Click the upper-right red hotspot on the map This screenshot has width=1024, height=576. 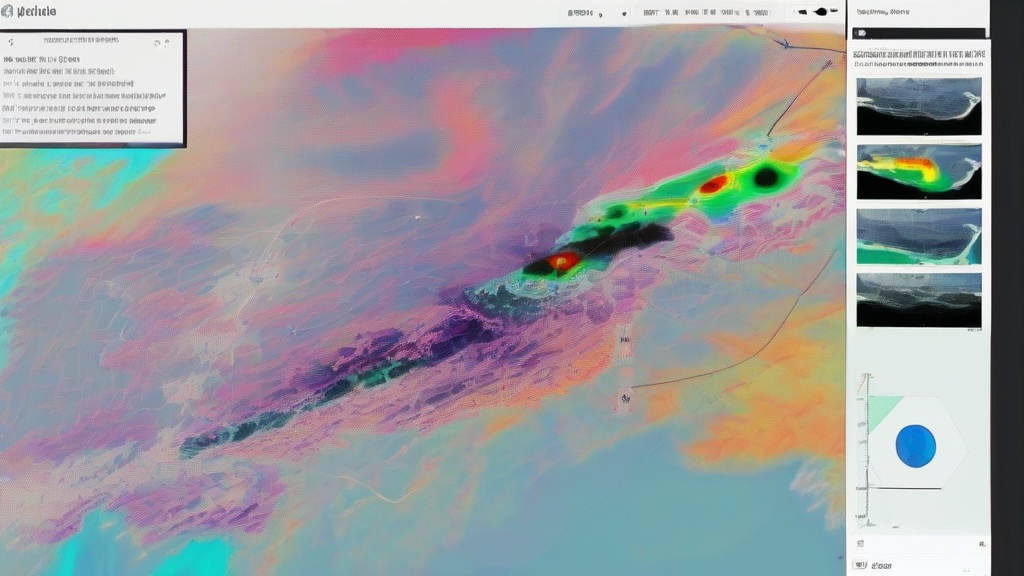pos(713,184)
